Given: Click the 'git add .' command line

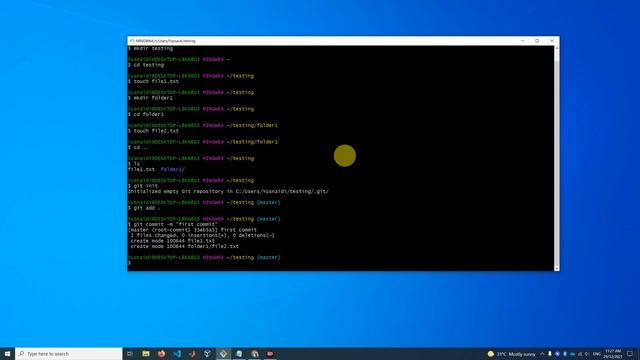Looking at the screenshot, I should click(144, 208).
